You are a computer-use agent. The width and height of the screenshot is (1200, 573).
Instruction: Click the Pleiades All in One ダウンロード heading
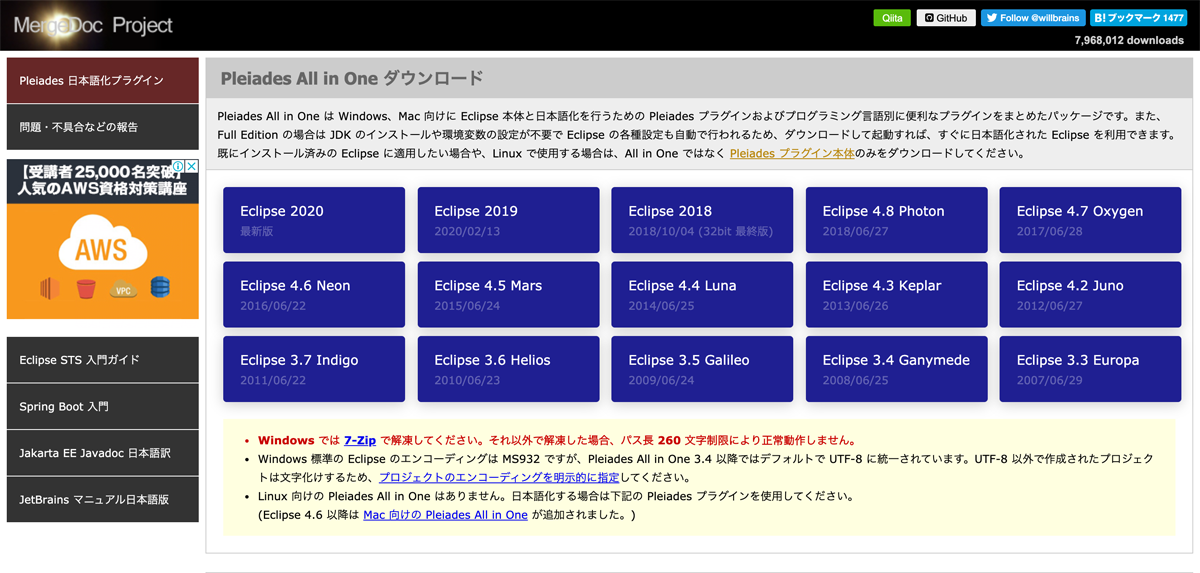tap(352, 78)
